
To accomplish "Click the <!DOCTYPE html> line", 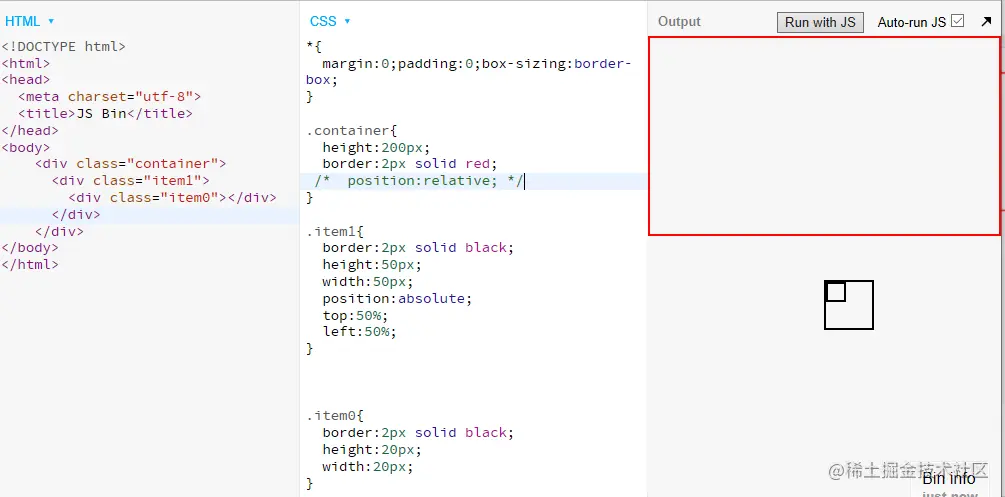I will click(x=63, y=46).
